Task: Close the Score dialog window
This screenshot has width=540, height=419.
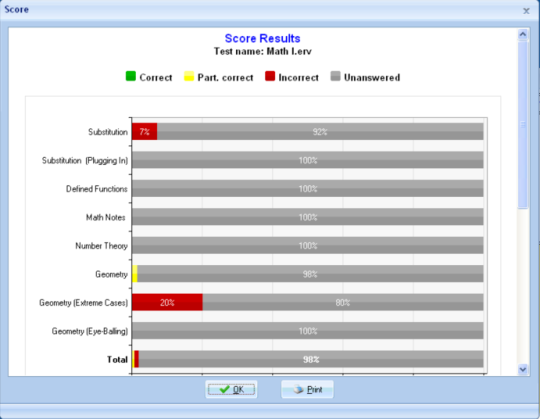Action: [526, 11]
